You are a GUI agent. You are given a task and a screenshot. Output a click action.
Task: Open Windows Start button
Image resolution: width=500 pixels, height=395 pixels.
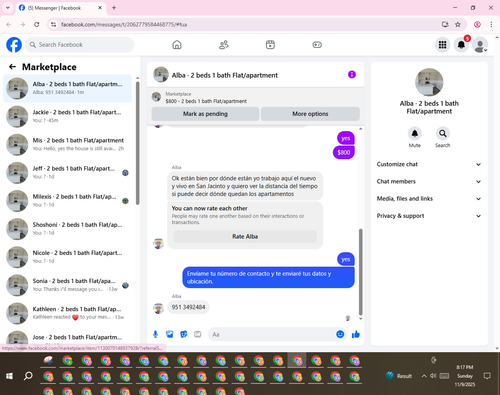coord(9,376)
